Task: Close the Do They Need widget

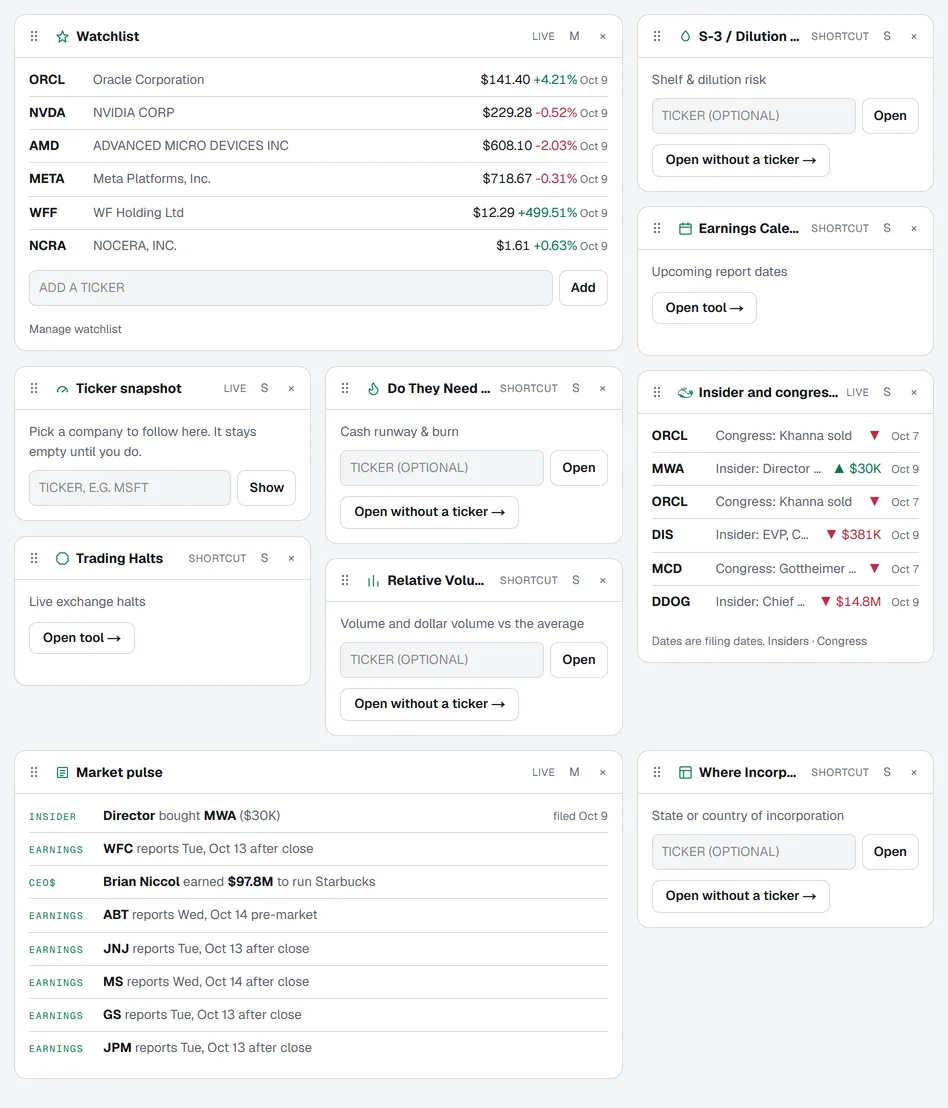Action: tap(603, 389)
